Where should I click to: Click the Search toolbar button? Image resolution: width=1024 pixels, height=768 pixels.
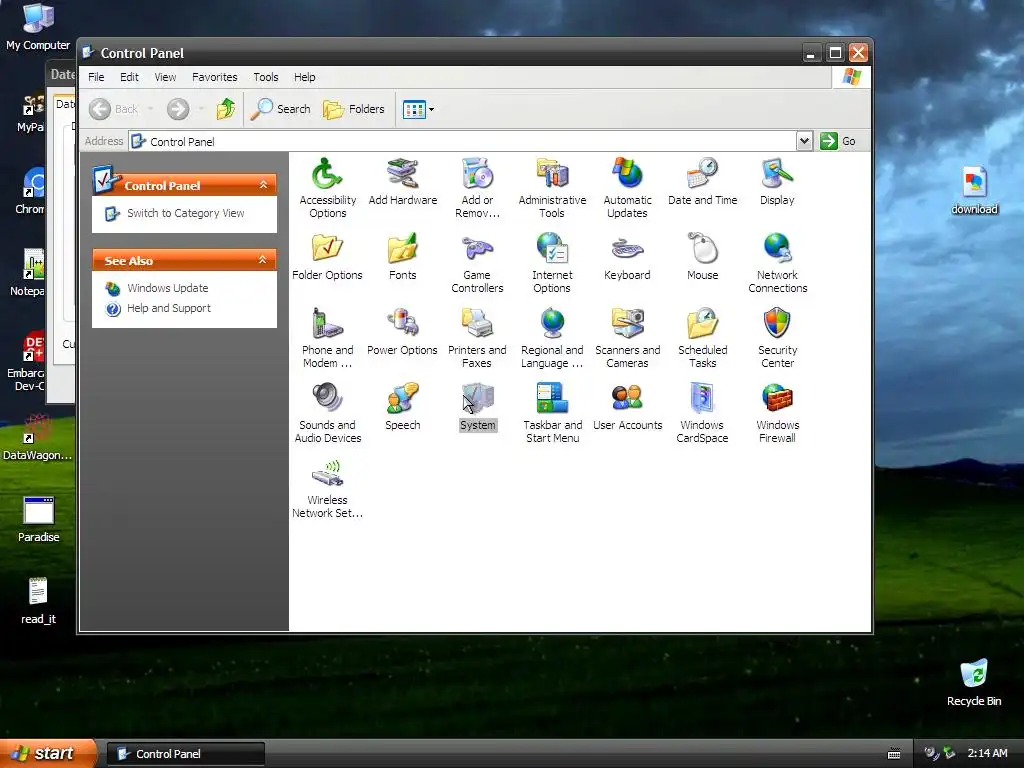click(281, 109)
